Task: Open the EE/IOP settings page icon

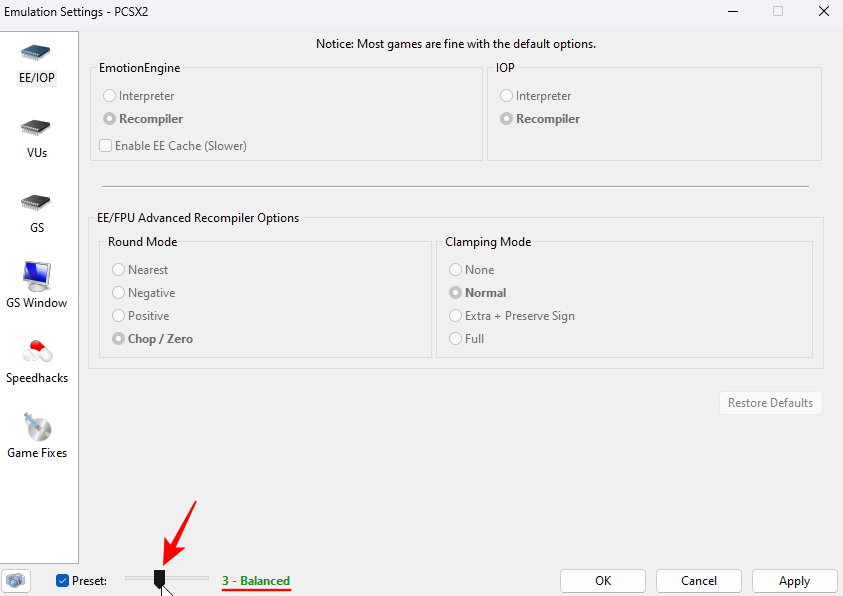Action: [x=36, y=53]
